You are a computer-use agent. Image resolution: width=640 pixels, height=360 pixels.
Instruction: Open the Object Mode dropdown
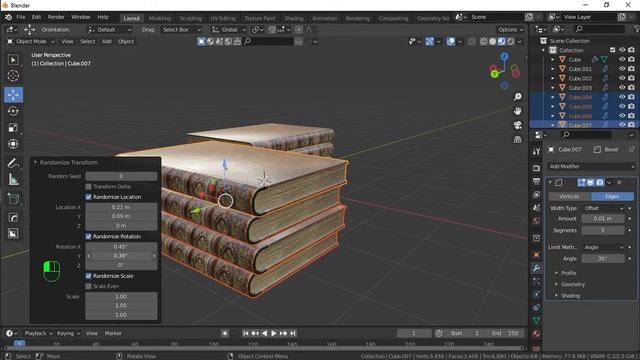31,42
